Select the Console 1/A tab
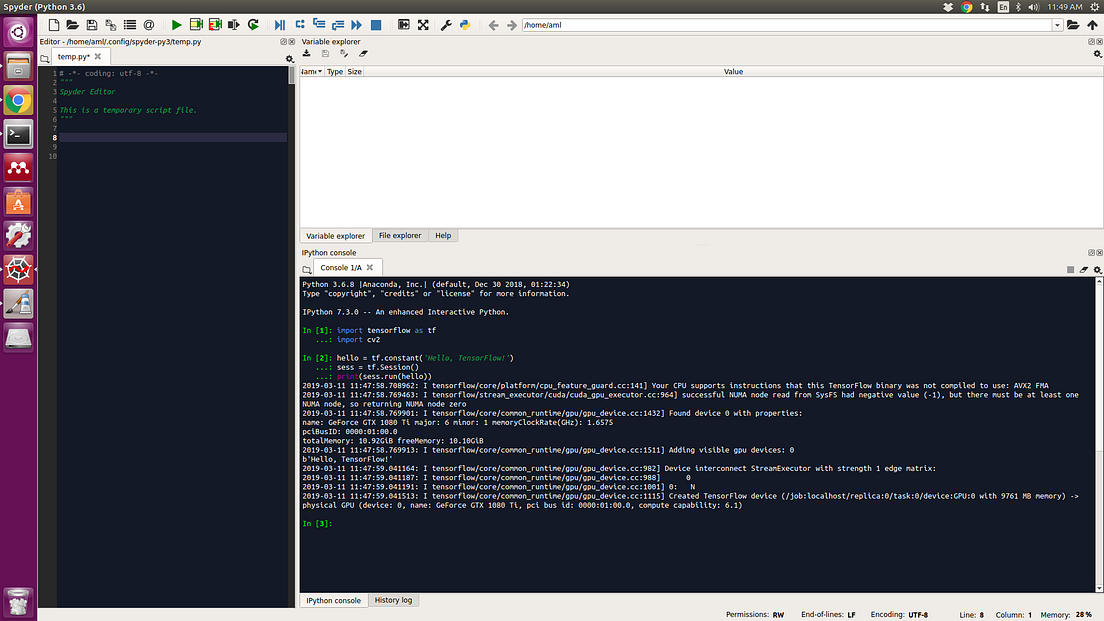This screenshot has height=621, width=1104. click(x=341, y=268)
